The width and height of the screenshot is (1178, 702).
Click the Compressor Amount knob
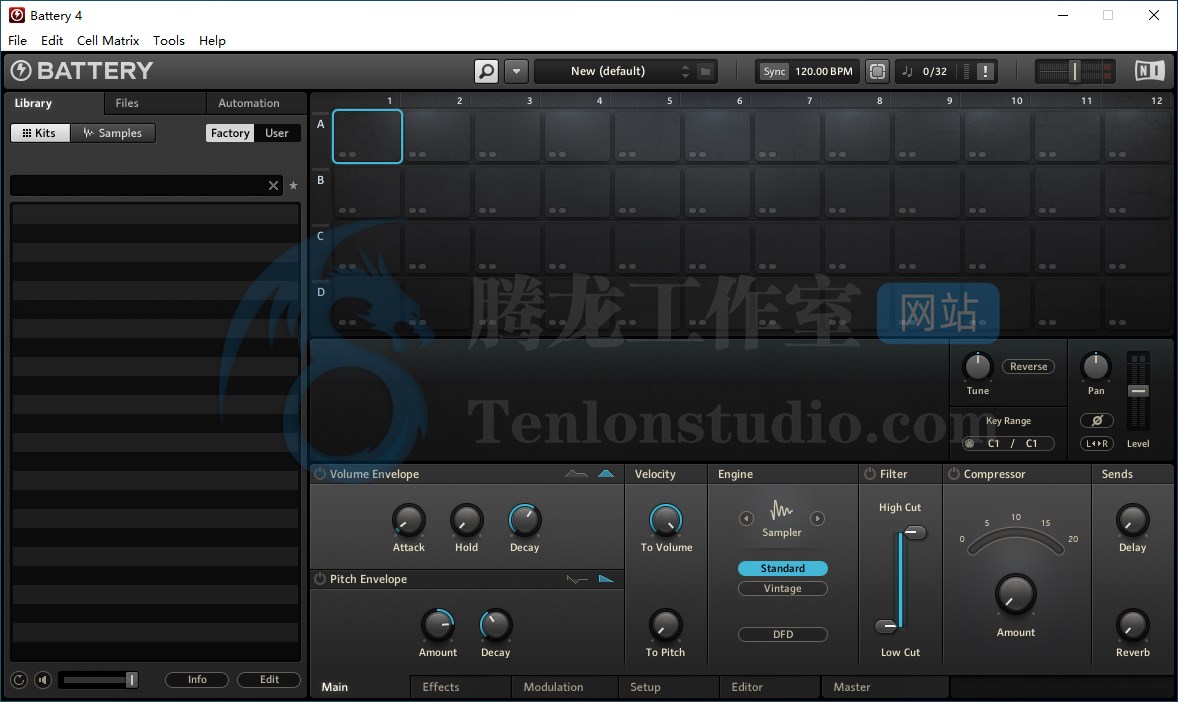pos(1016,595)
